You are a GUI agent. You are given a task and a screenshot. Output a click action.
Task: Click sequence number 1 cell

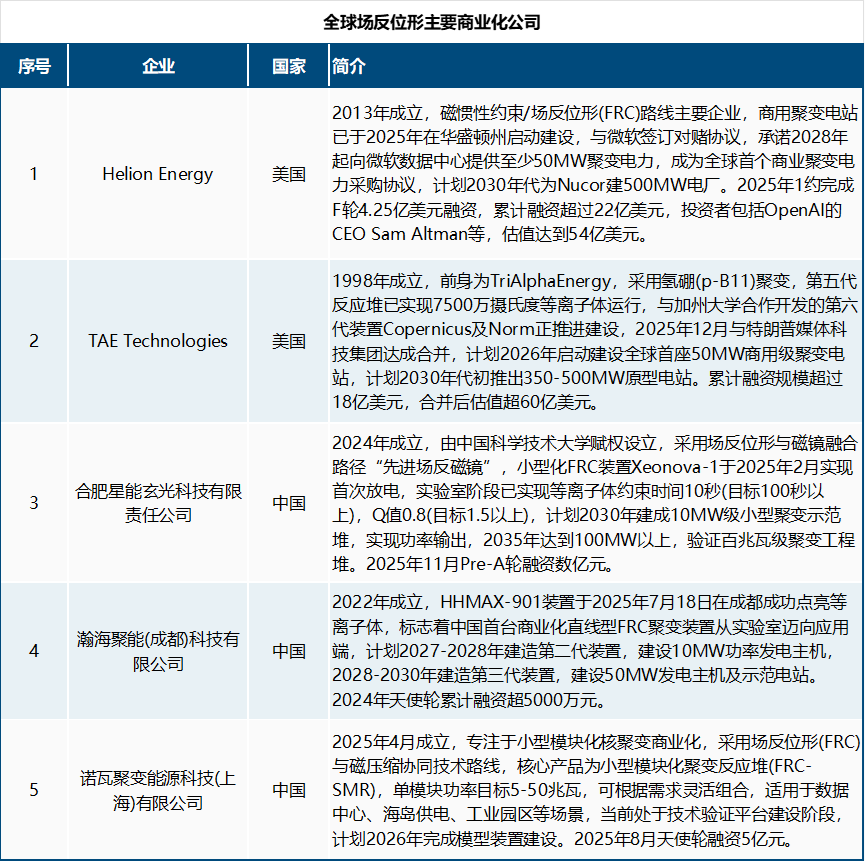(x=34, y=174)
